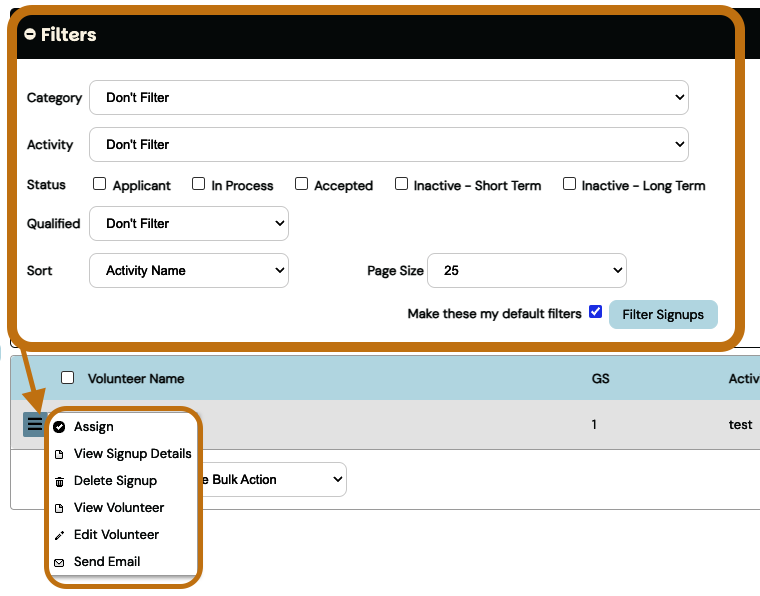
Task: Click the Edit Volunteer pencil icon
Action: 59,535
